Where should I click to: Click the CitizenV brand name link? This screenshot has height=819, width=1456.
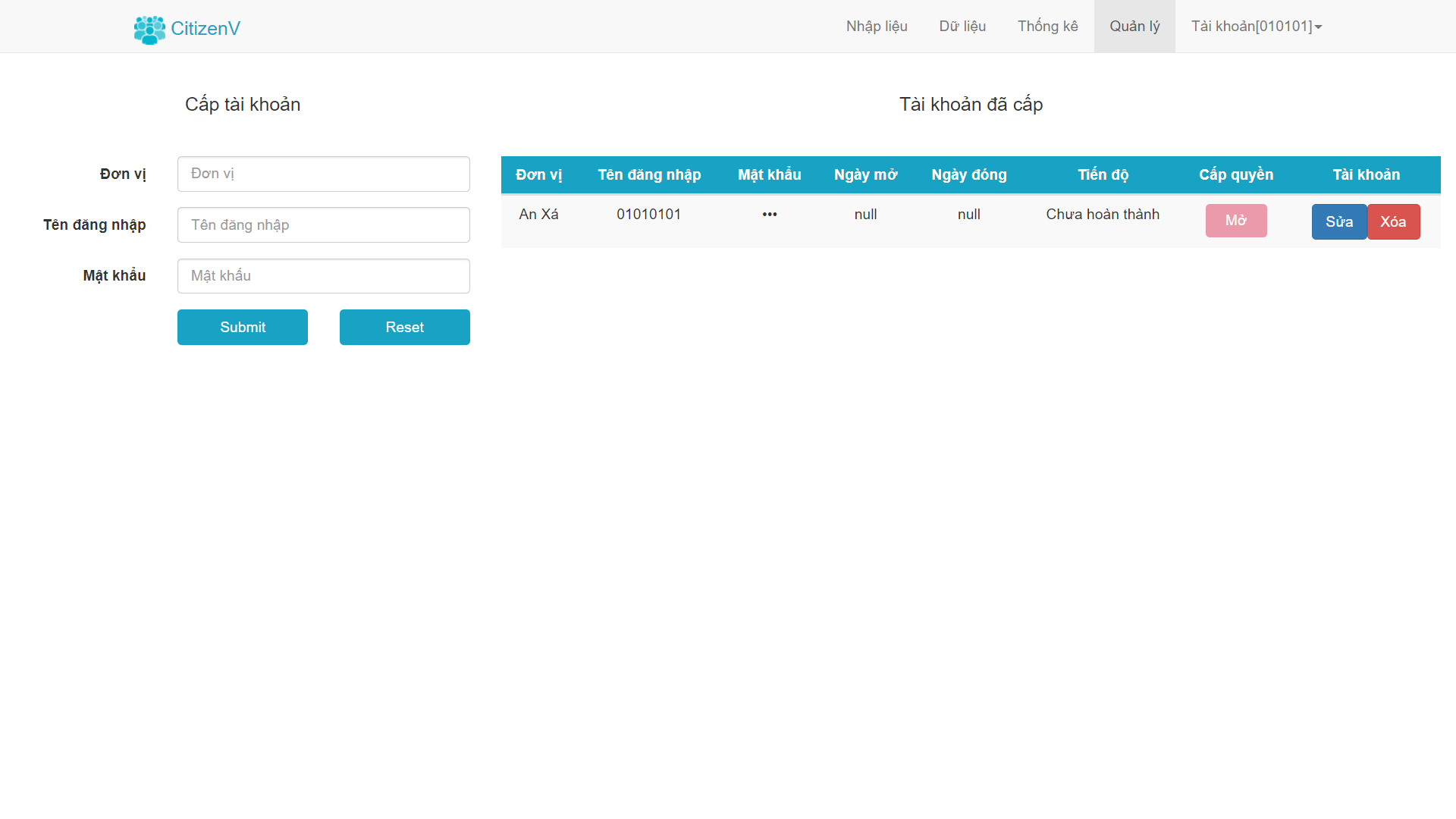(206, 29)
